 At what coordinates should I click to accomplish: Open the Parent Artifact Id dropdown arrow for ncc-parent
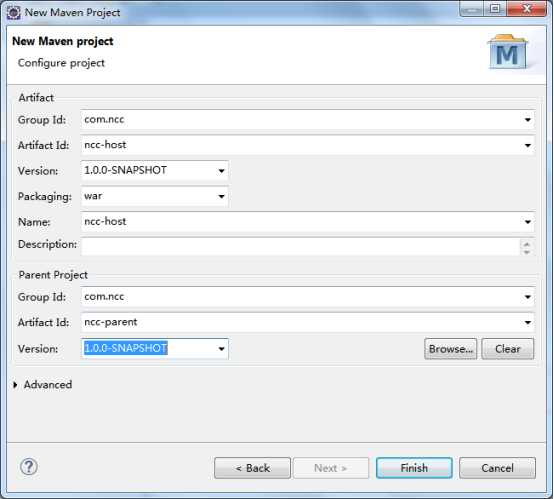[528, 322]
